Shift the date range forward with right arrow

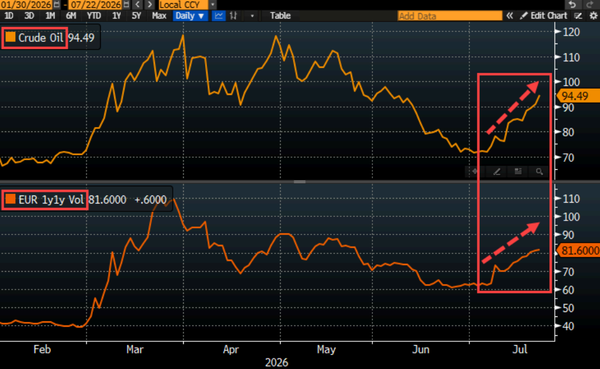(150, 5)
